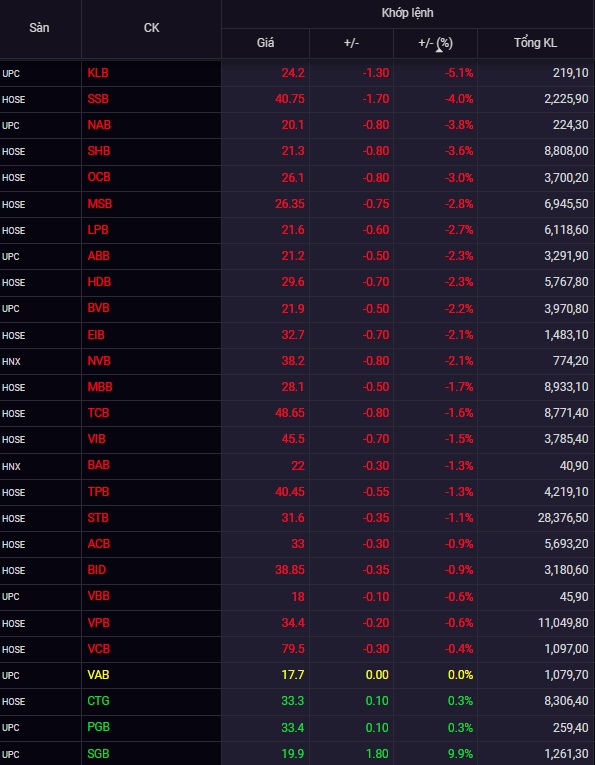The image size is (595, 765).
Task: Open stock ticker EIB
Action: [96, 335]
